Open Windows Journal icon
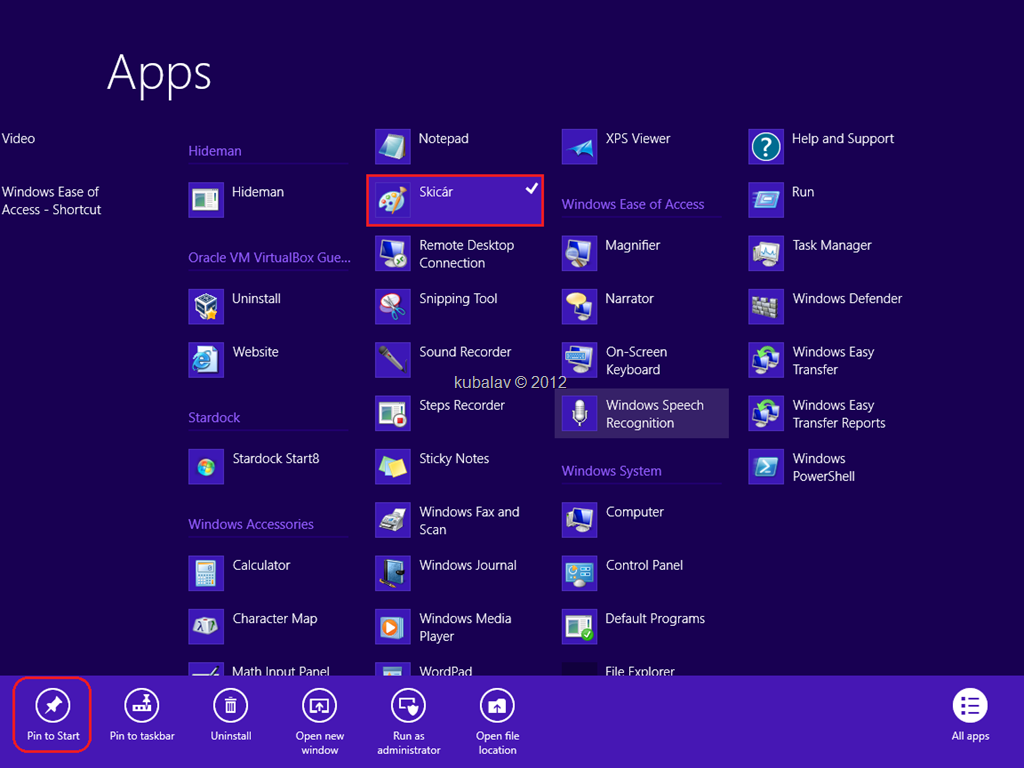Screen dimensions: 1024x768 (392, 573)
